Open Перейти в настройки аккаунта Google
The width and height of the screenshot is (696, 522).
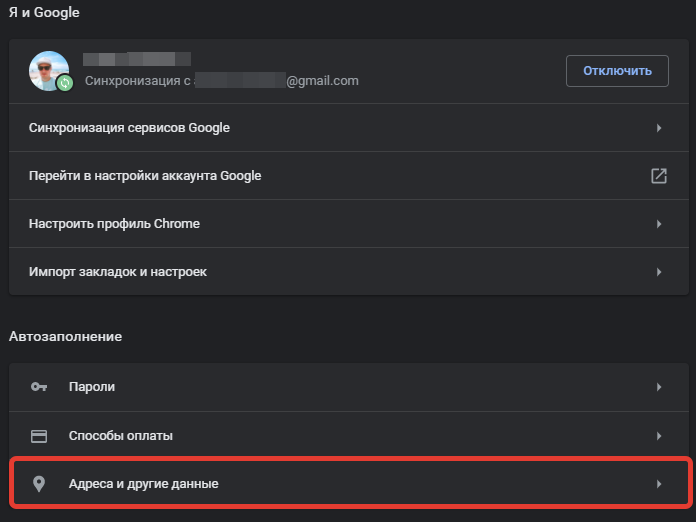[349, 176]
